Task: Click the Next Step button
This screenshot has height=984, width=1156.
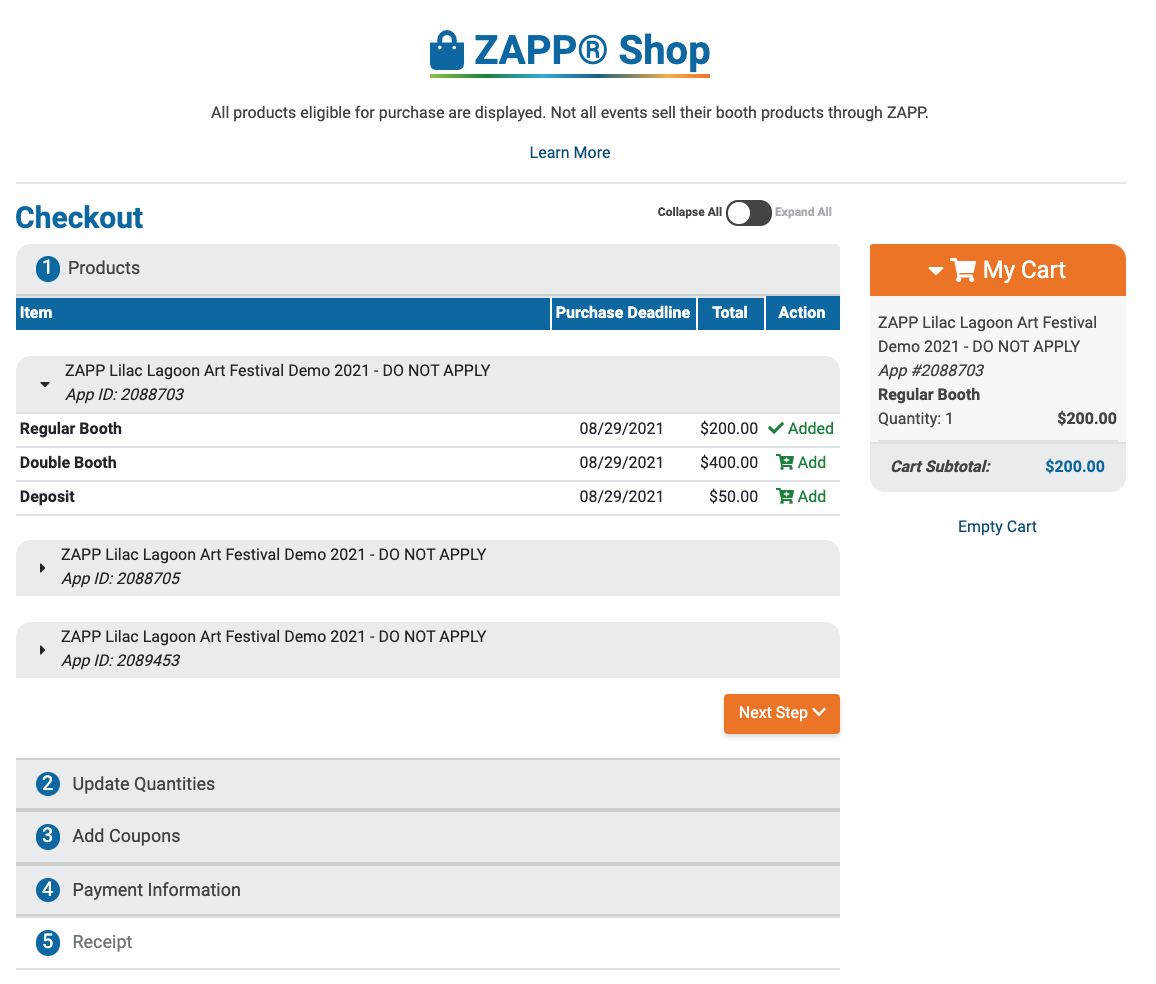Action: 781,713
